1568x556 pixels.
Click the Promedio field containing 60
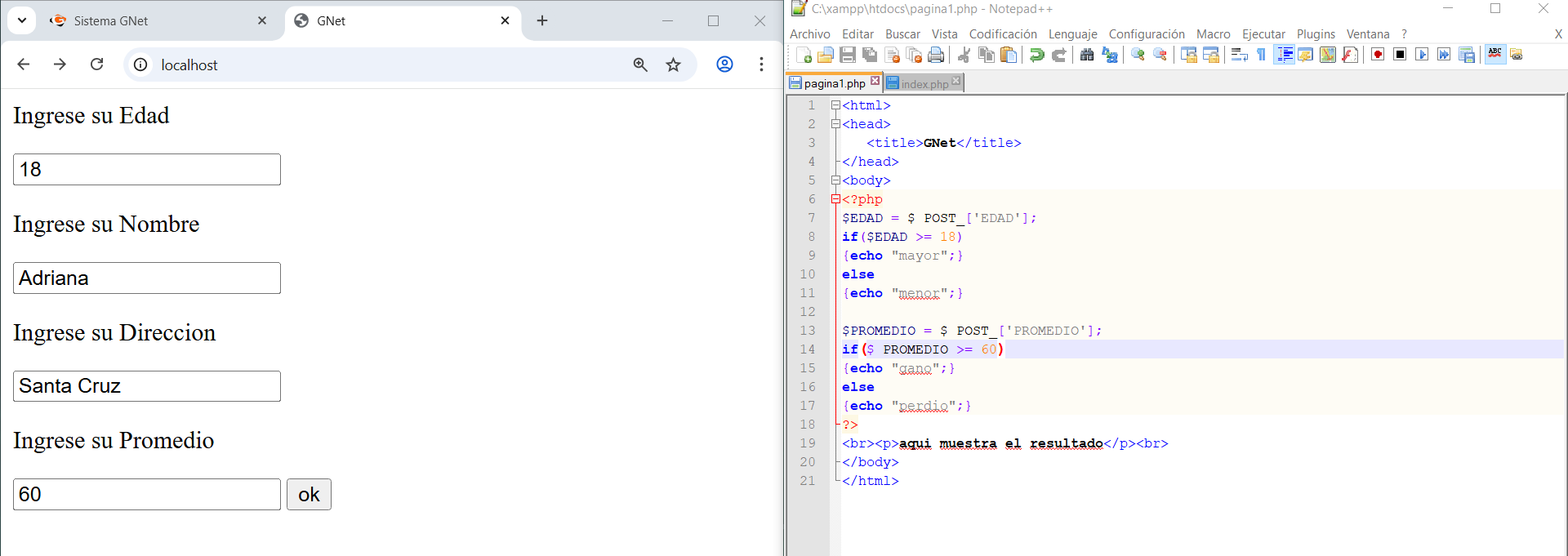147,495
